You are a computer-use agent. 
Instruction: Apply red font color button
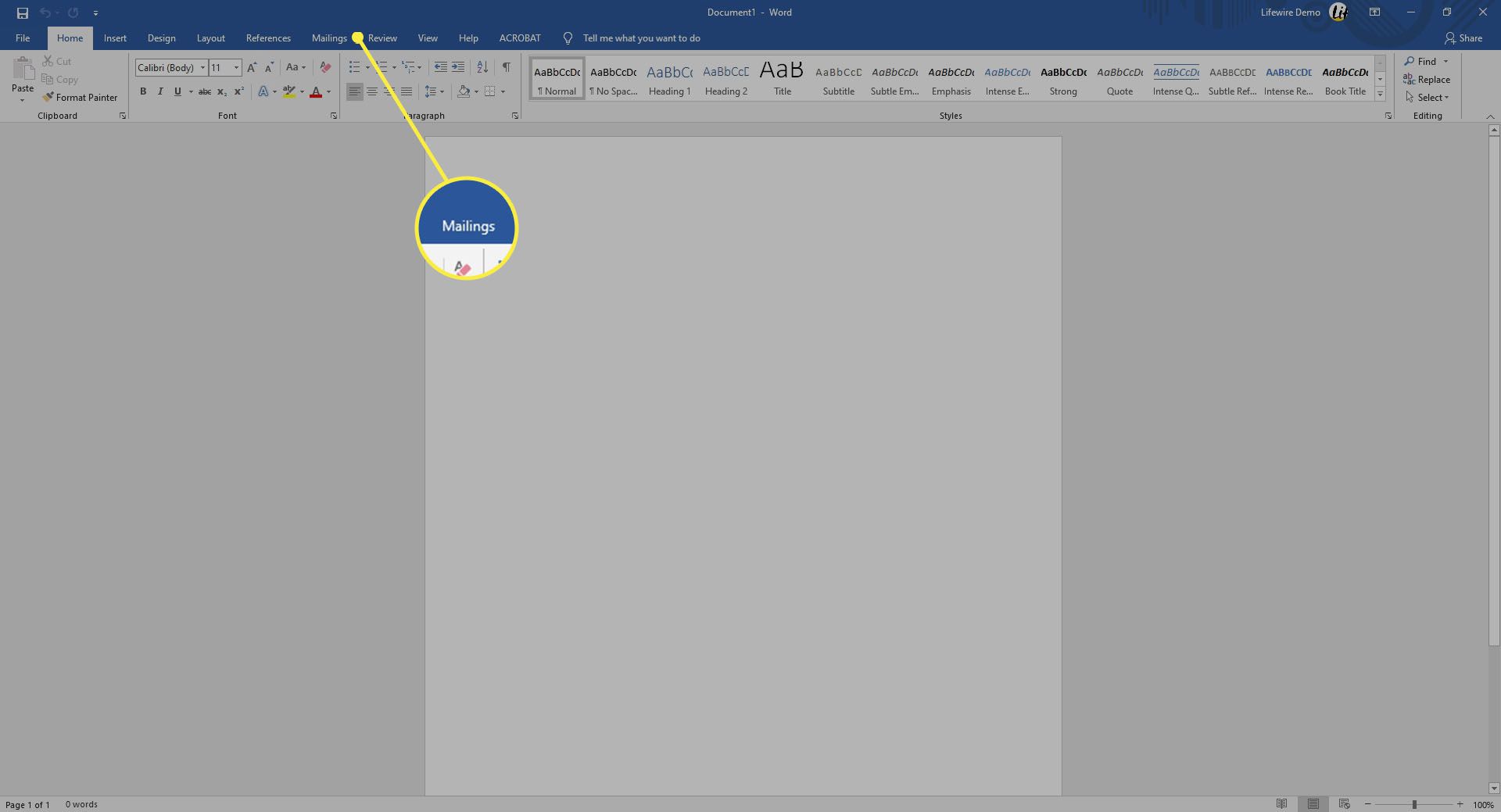tap(316, 91)
